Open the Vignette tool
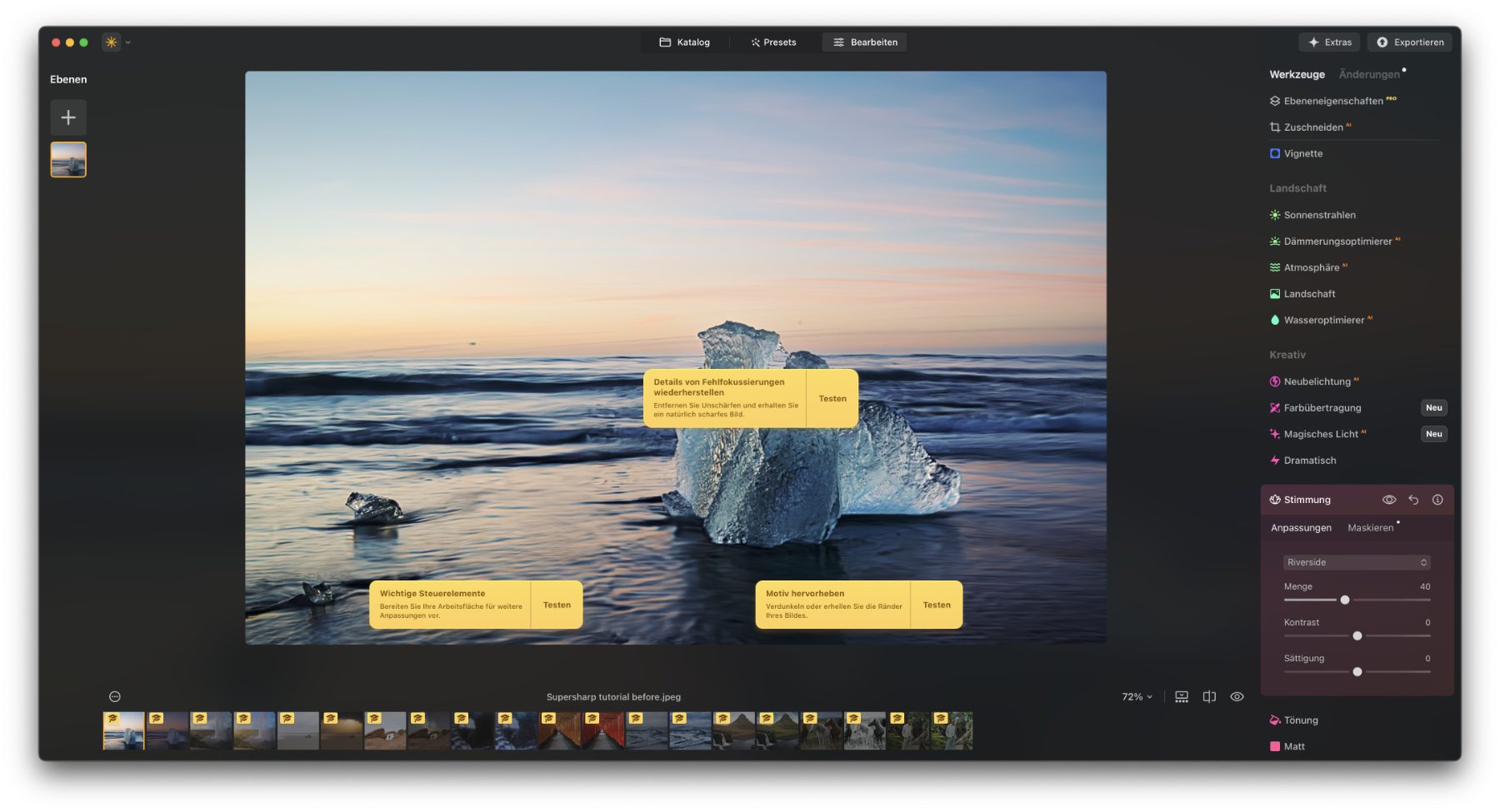Image resolution: width=1500 pixels, height=812 pixels. 1302,154
